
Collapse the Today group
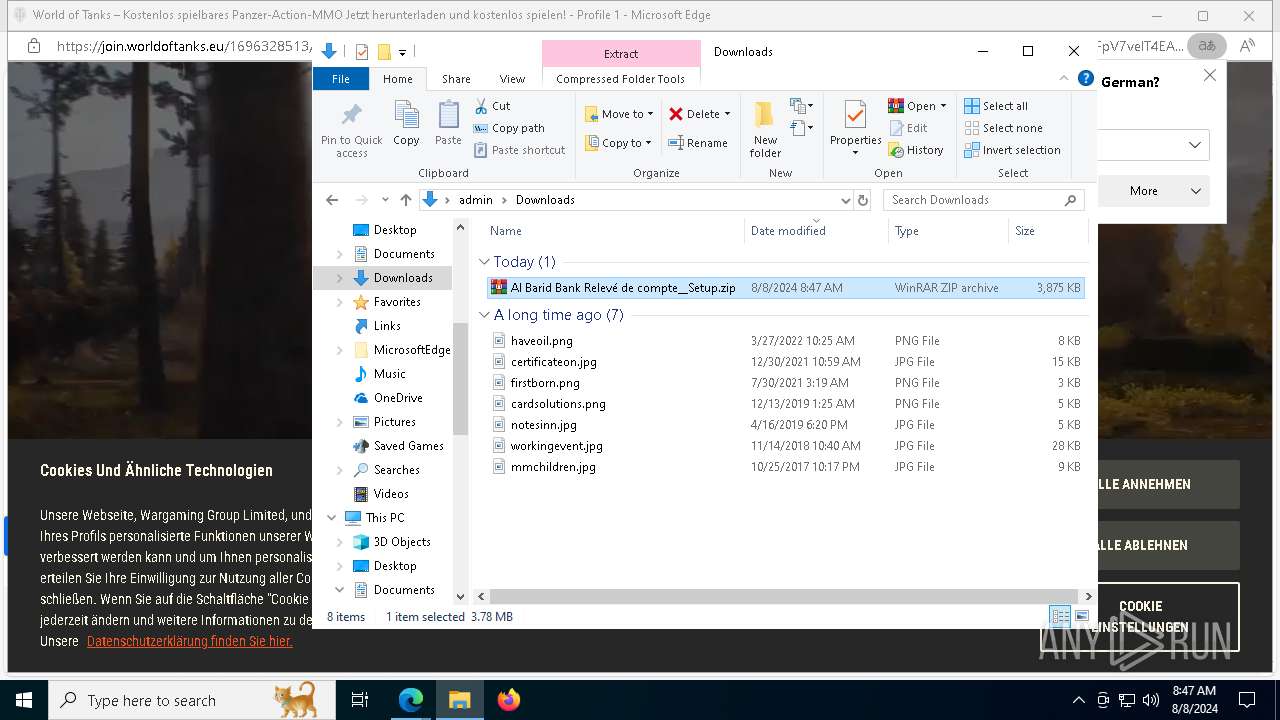click(x=485, y=262)
